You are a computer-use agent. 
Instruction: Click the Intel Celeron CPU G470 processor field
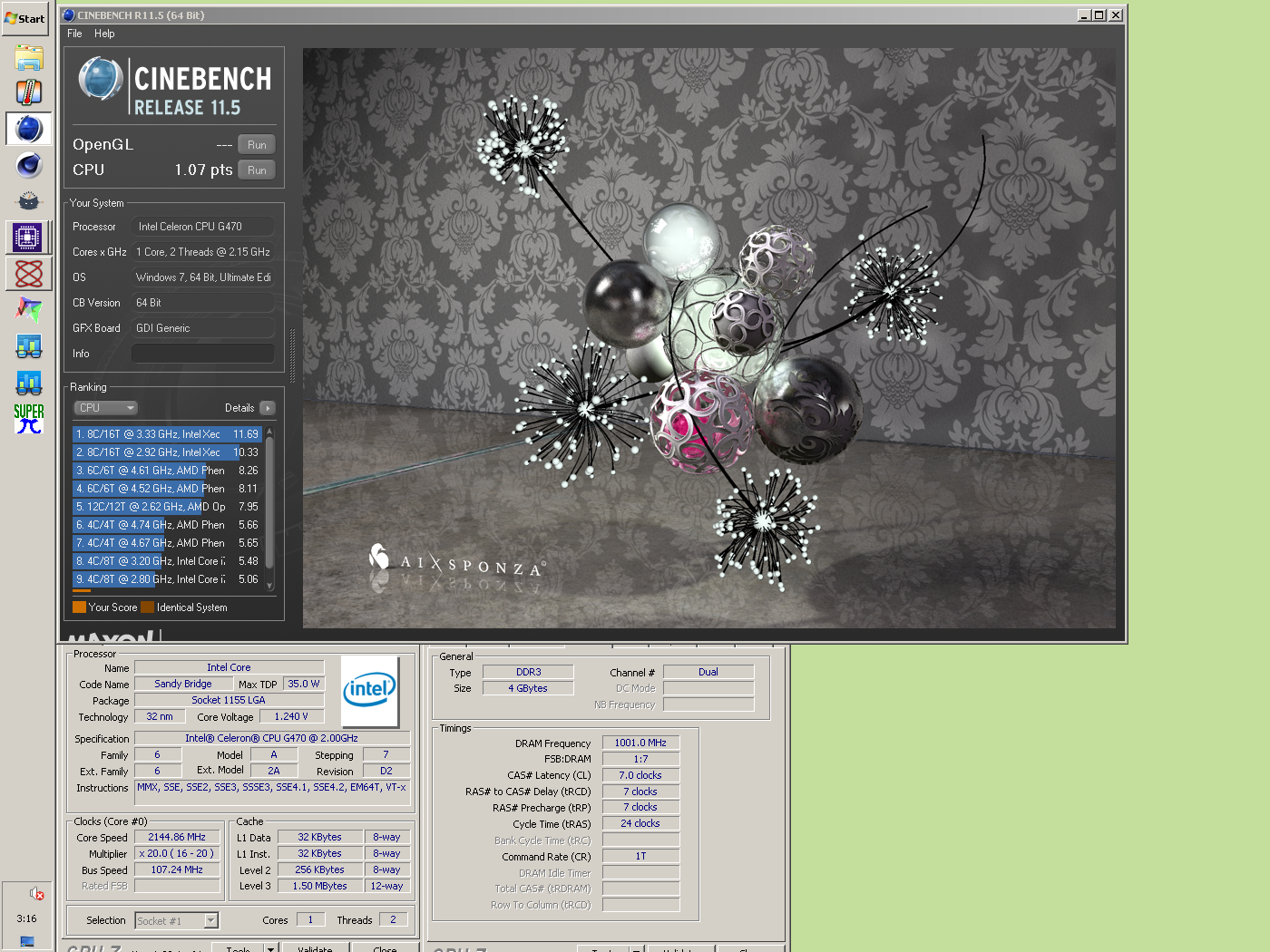(203, 227)
